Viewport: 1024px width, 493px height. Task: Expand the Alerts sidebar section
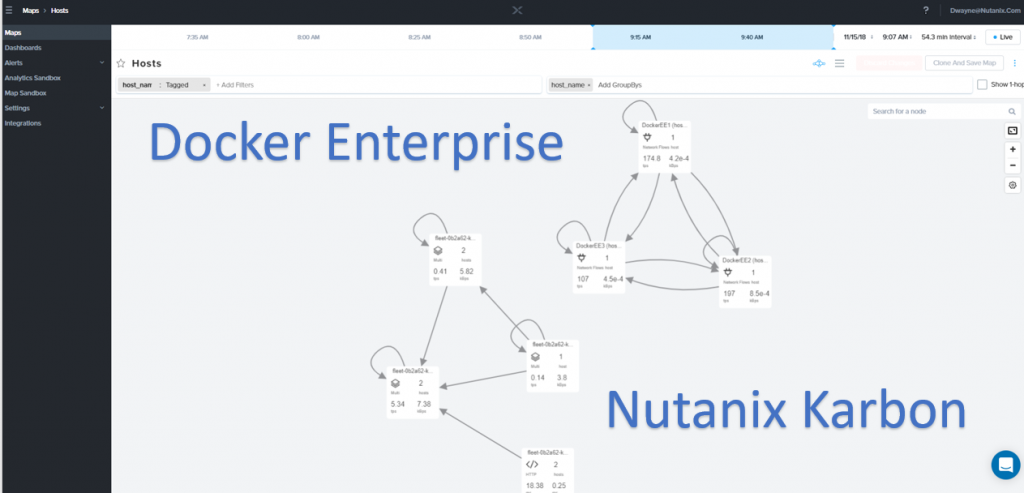tap(103, 62)
